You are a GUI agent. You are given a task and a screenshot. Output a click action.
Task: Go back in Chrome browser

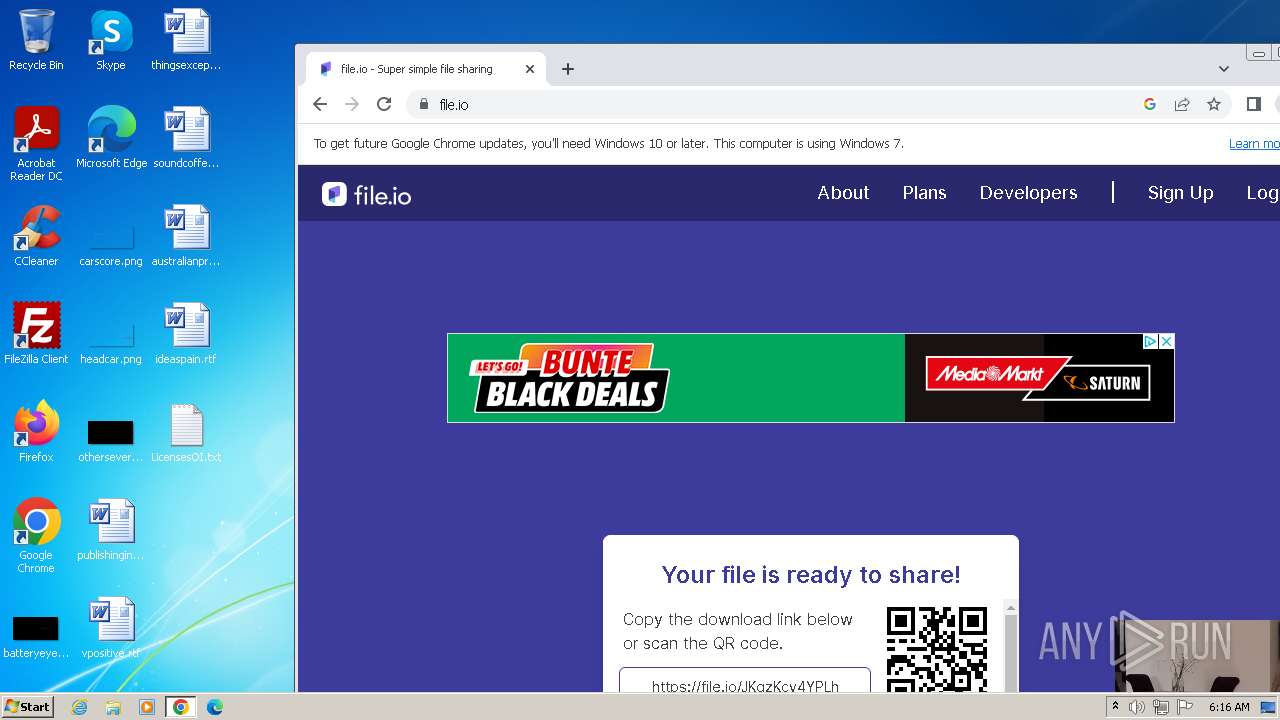coord(320,104)
